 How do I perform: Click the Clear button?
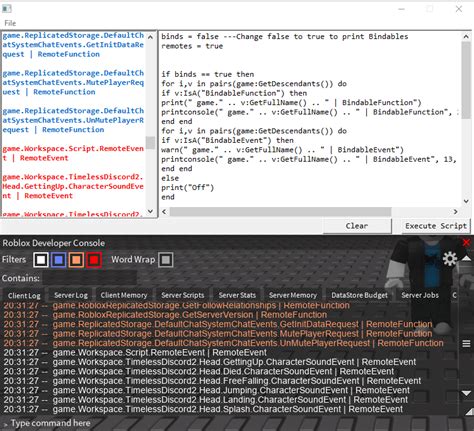coord(357,226)
